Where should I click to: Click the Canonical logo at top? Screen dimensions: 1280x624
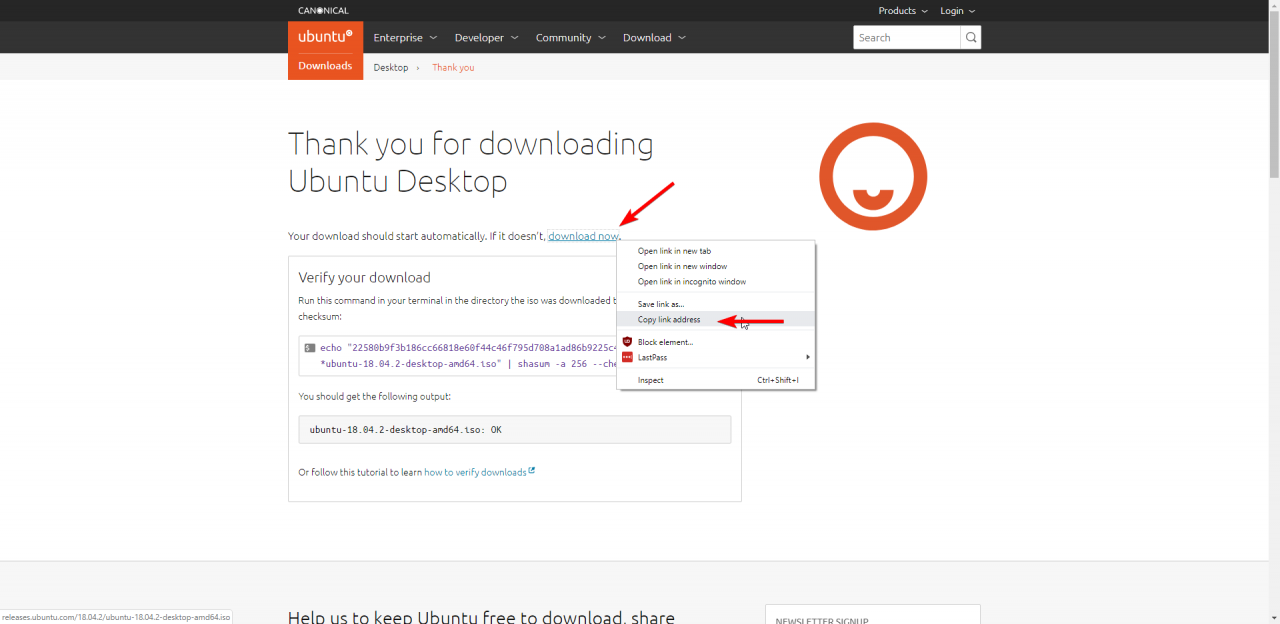323,11
